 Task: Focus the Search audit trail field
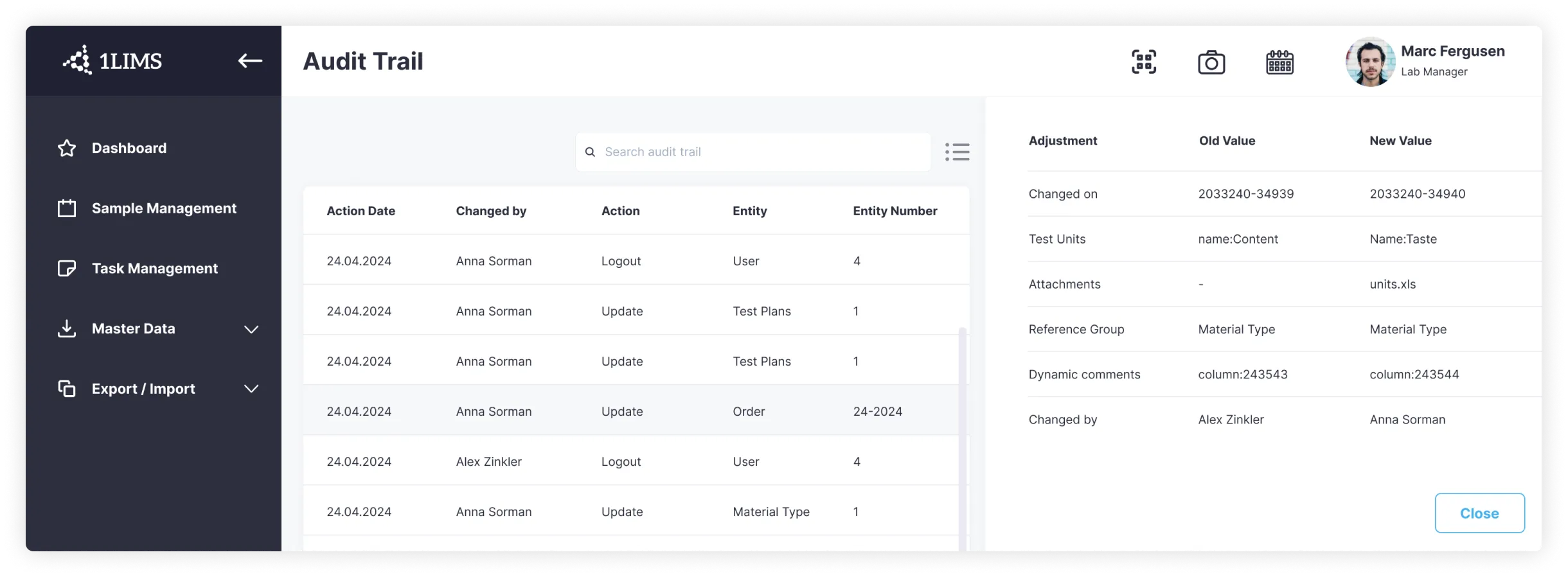(x=753, y=152)
